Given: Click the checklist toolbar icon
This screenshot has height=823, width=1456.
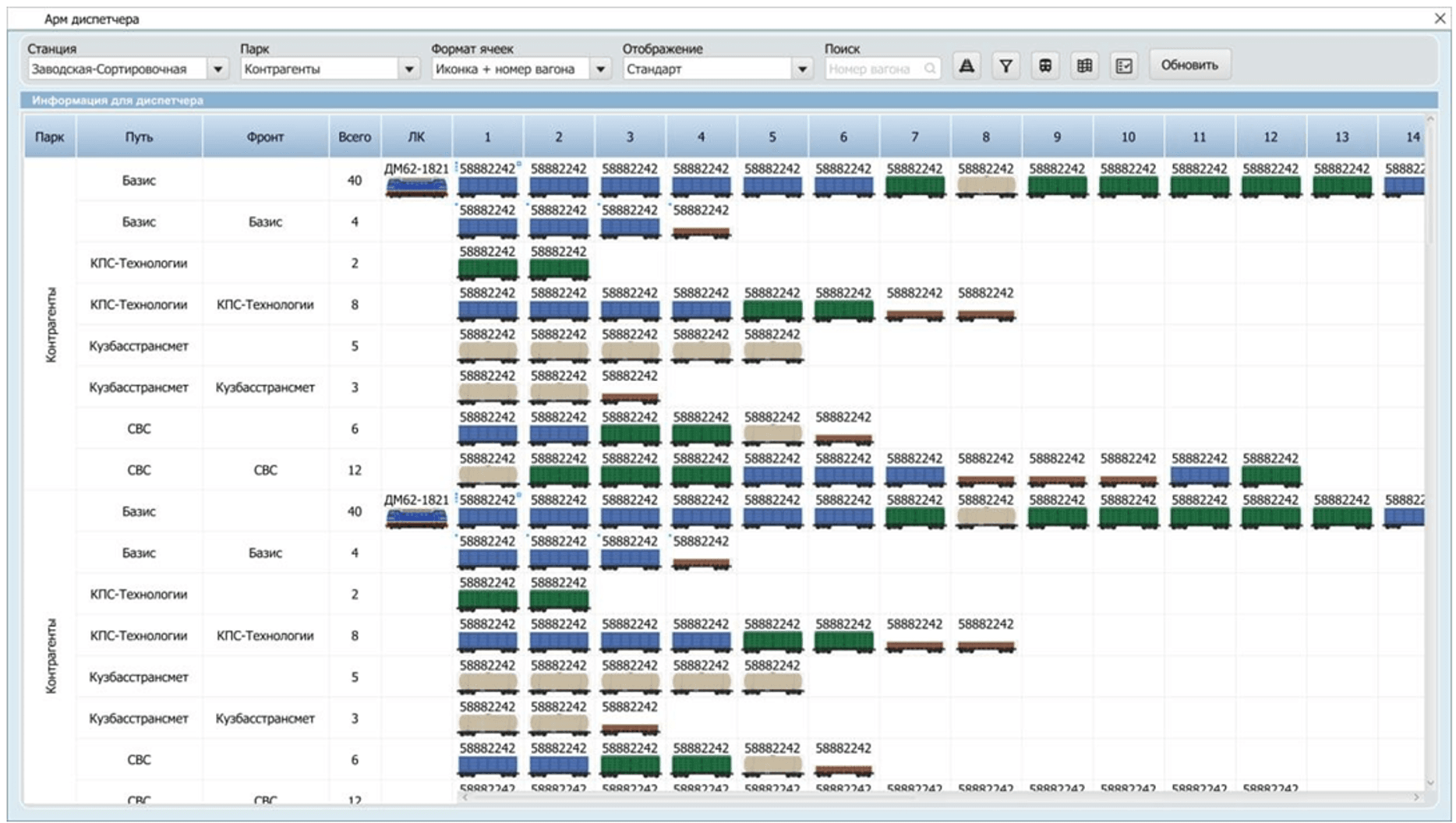Looking at the screenshot, I should click(x=1124, y=66).
